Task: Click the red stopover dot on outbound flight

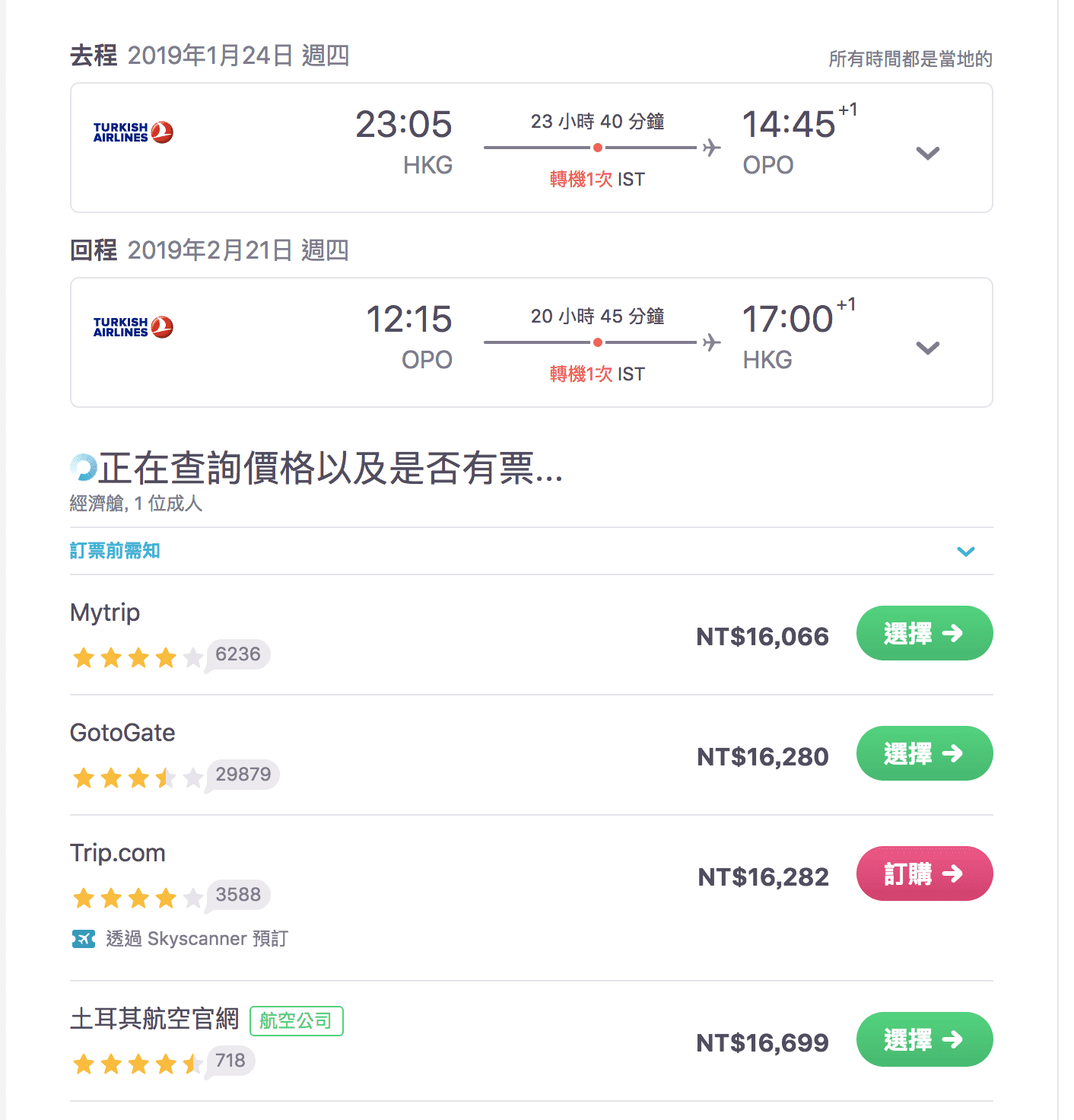Action: (x=598, y=148)
